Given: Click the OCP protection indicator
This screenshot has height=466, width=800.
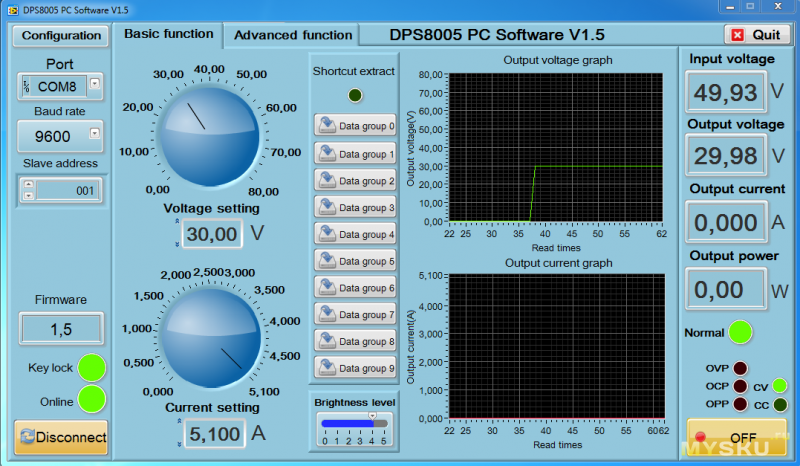Looking at the screenshot, I should point(740,386).
